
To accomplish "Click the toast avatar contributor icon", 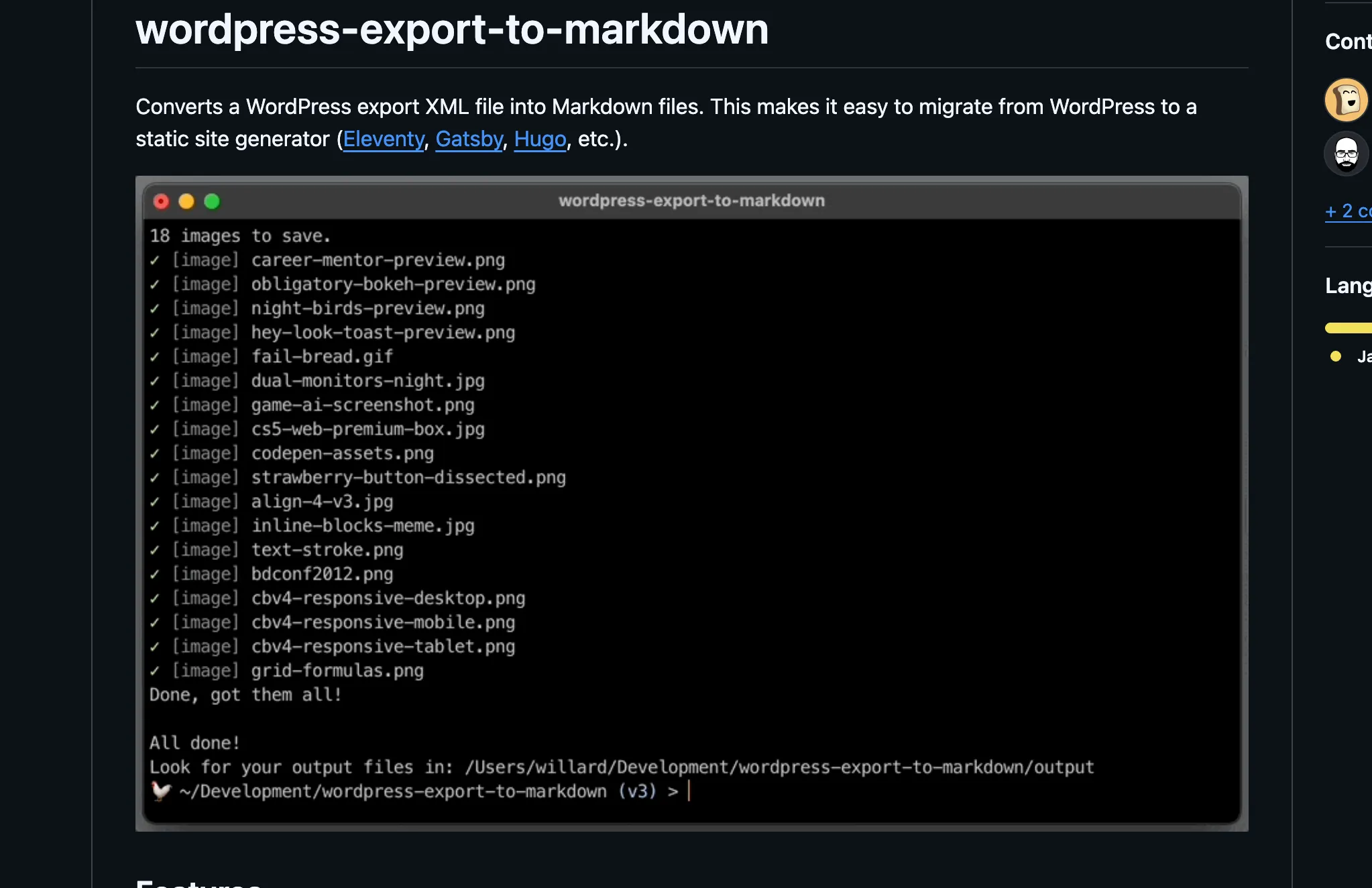I will tap(1347, 100).
